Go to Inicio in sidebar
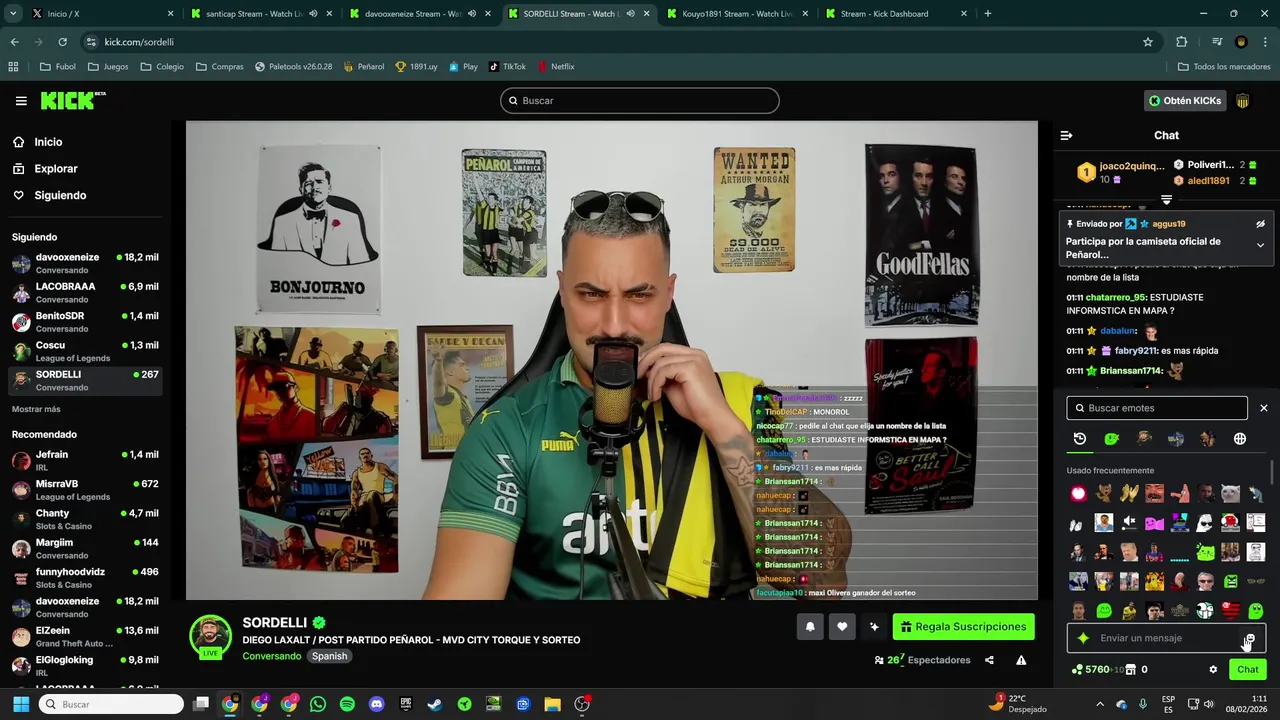1280x720 pixels. [x=48, y=142]
